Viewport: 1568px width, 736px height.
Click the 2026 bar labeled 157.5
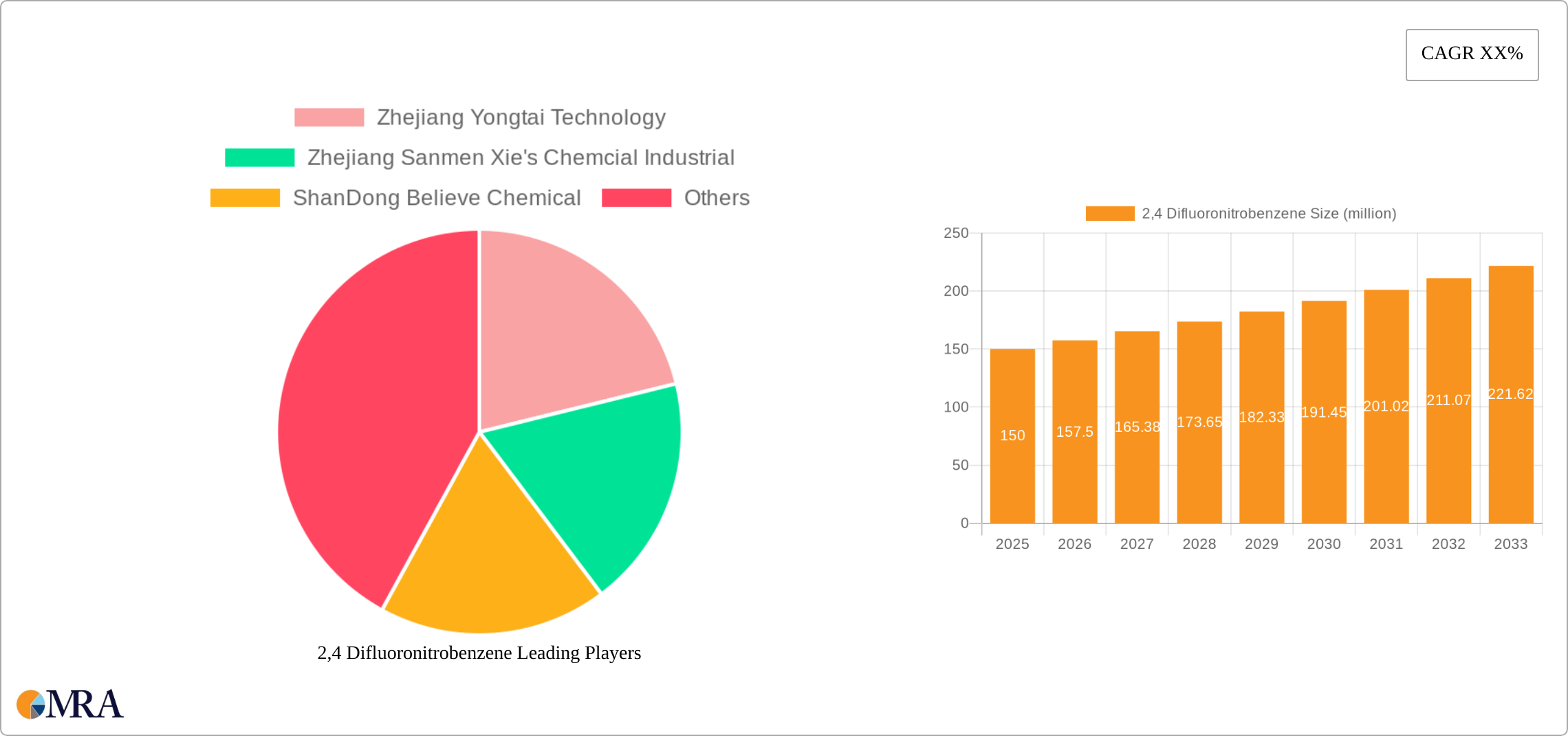coord(1075,432)
